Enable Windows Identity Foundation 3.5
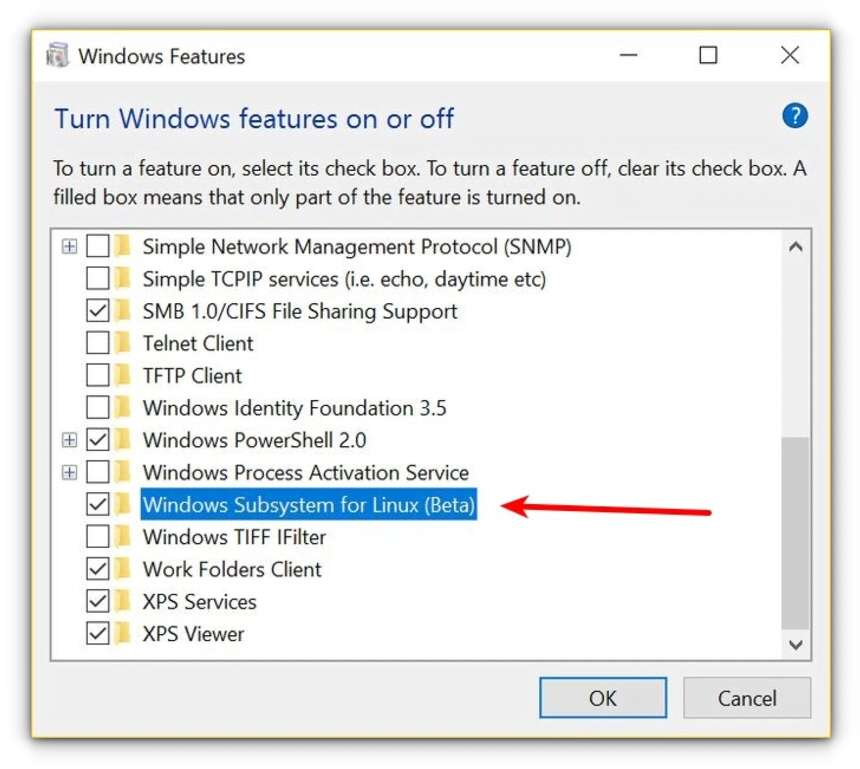 (96, 407)
